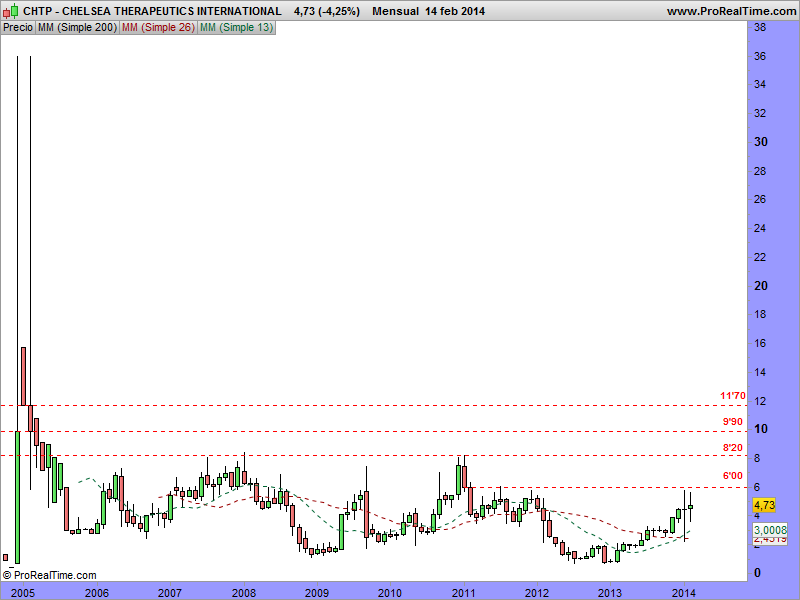Click the 20 mark on price axis
Image resolution: width=800 pixels, height=600 pixels.
760,286
